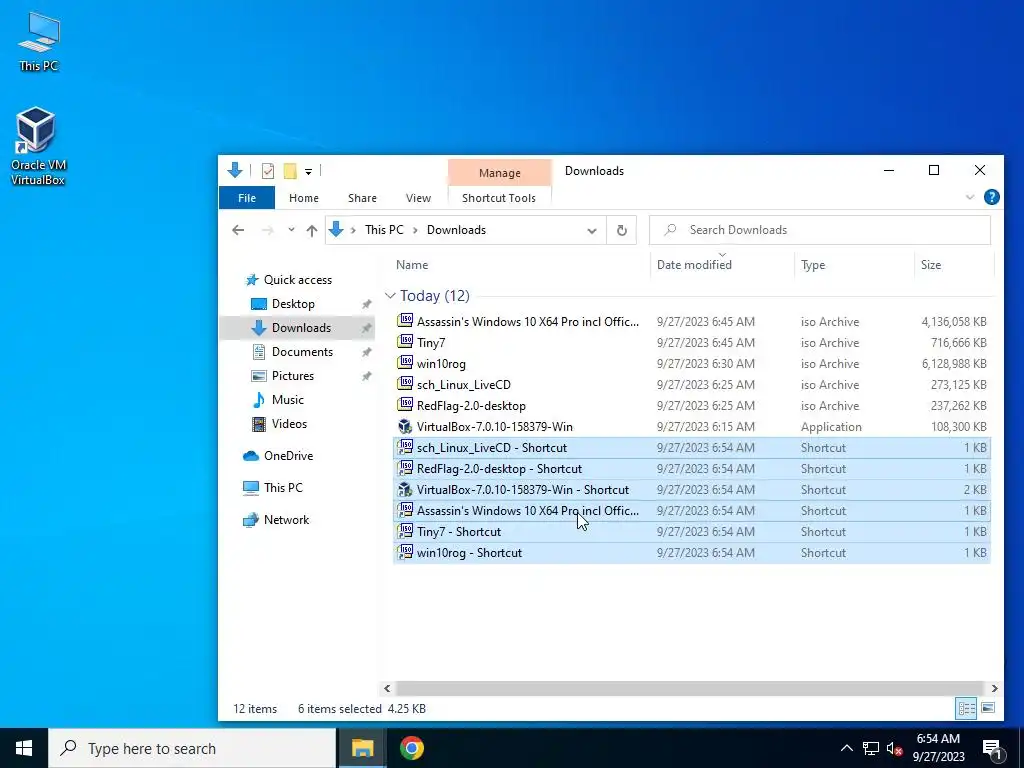
Task: Open Music in navigation pane
Action: [x=287, y=400]
